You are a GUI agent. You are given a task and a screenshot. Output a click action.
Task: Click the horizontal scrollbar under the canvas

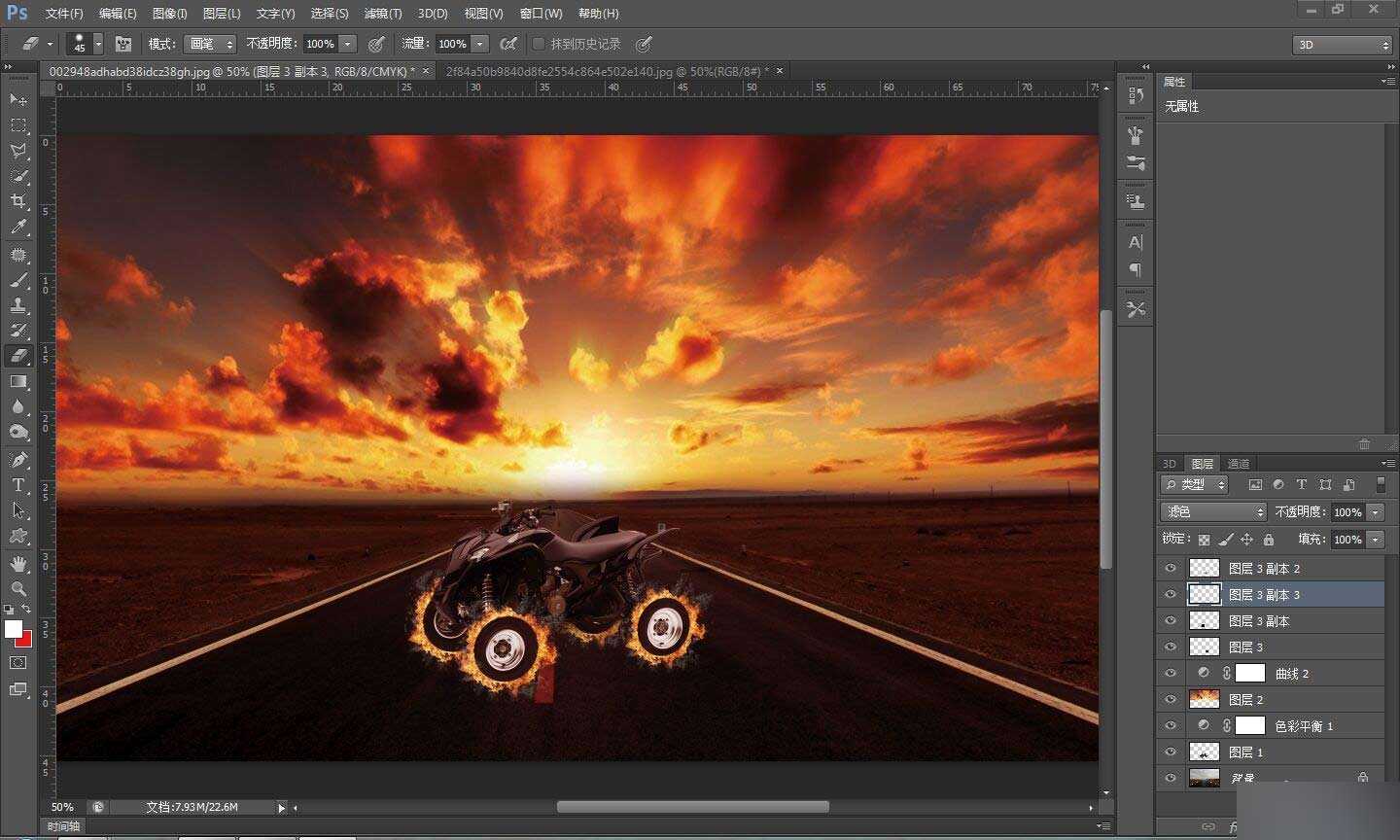click(x=692, y=807)
